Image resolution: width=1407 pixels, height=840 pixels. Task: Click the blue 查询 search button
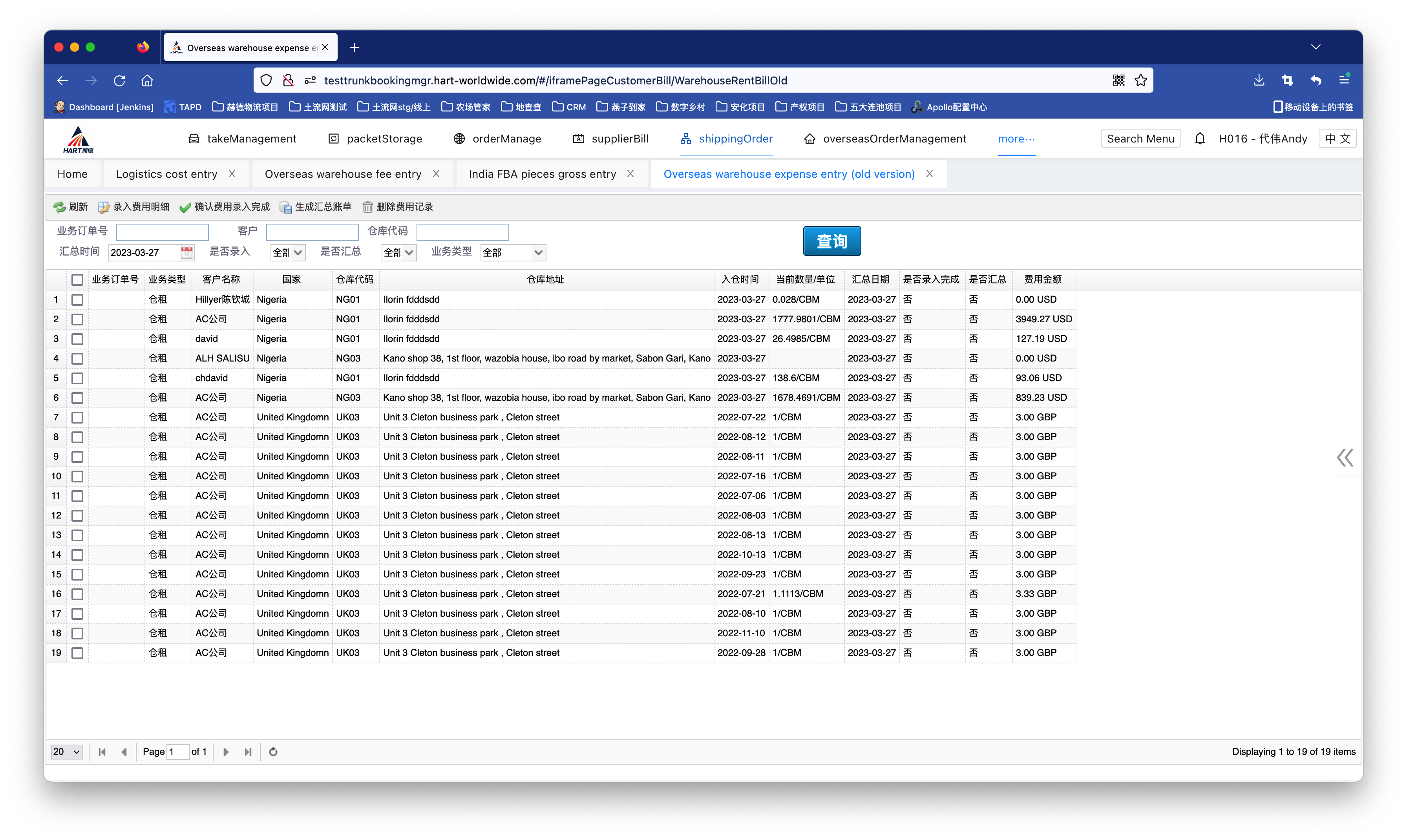tap(831, 241)
